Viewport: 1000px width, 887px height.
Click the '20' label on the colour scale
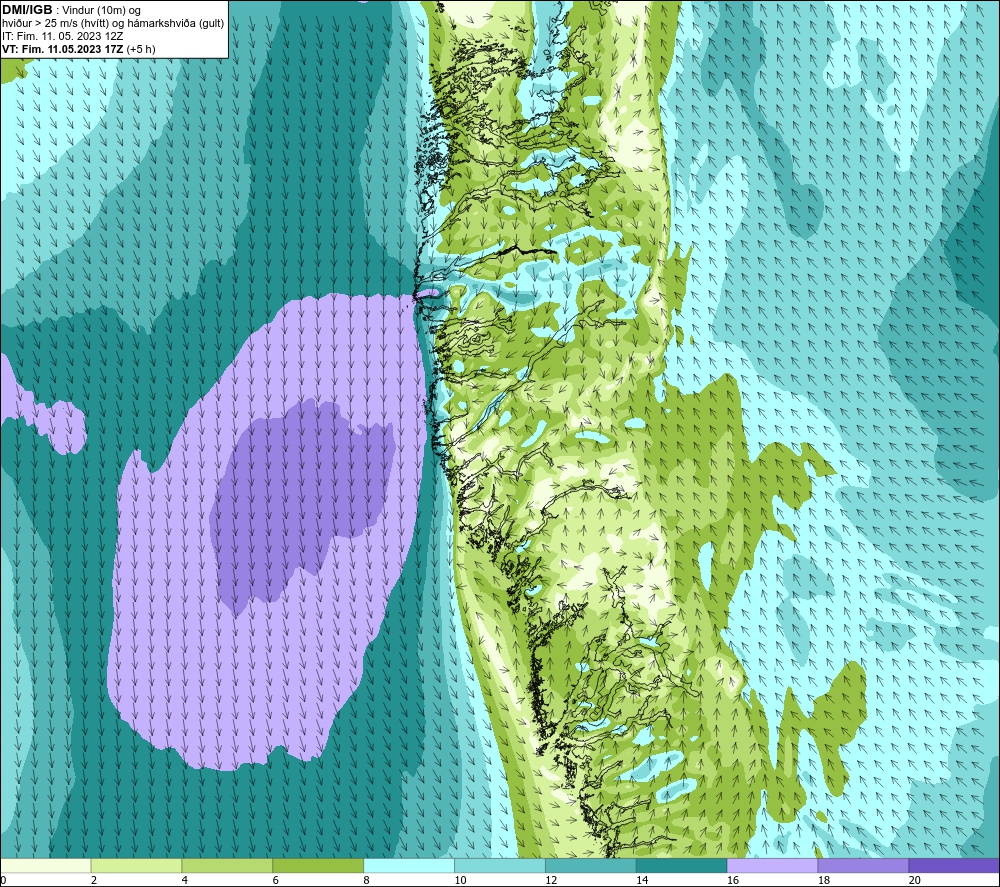point(915,880)
